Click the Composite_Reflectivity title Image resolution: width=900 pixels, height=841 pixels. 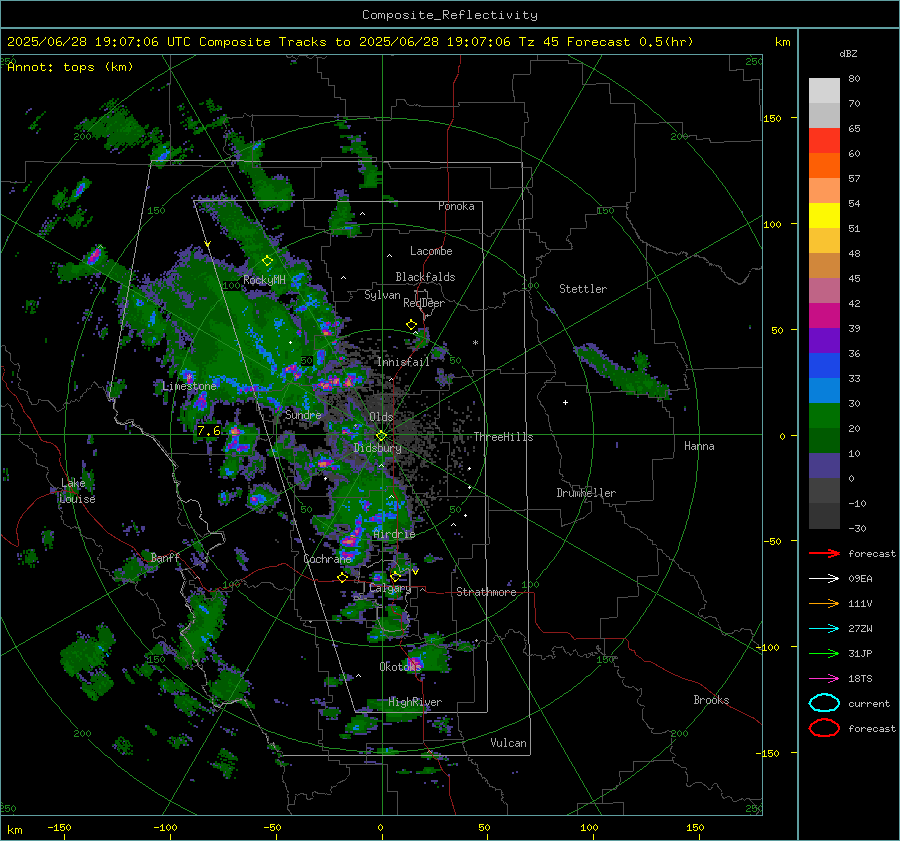pos(449,15)
